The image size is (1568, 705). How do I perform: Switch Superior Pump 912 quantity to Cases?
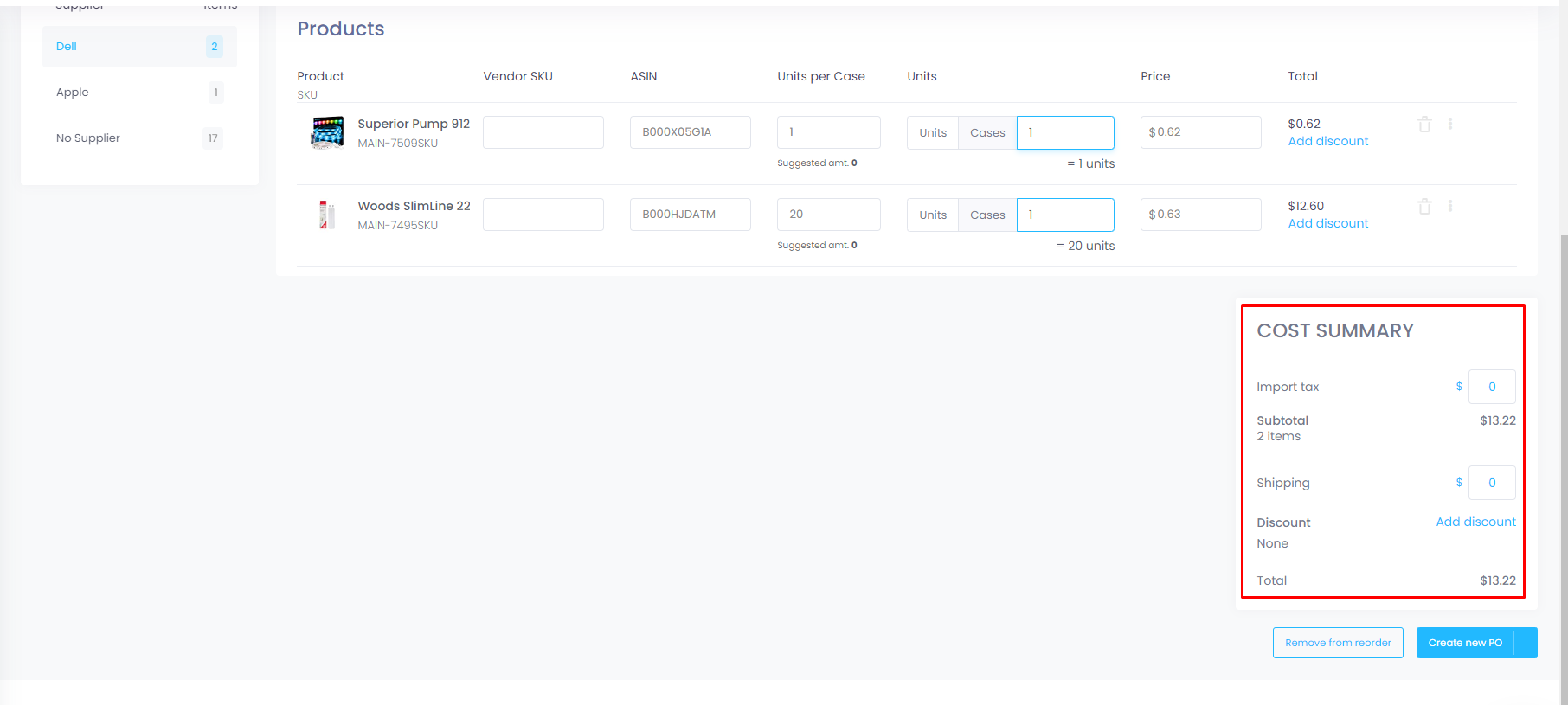pos(987,132)
